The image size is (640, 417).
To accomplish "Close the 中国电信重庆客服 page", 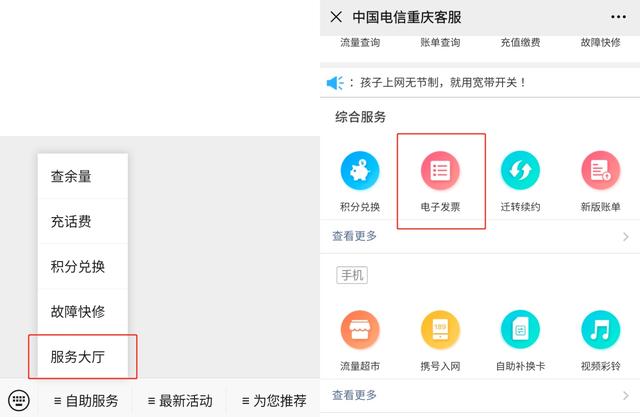I will coord(336,17).
